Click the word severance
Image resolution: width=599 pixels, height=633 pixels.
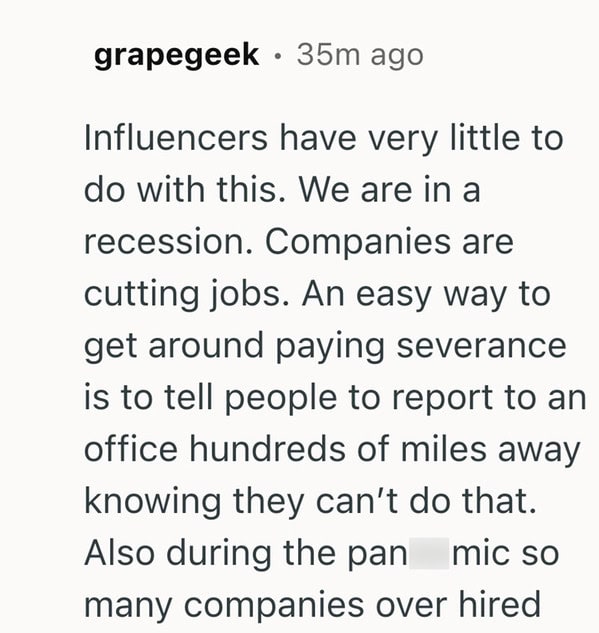(x=482, y=346)
